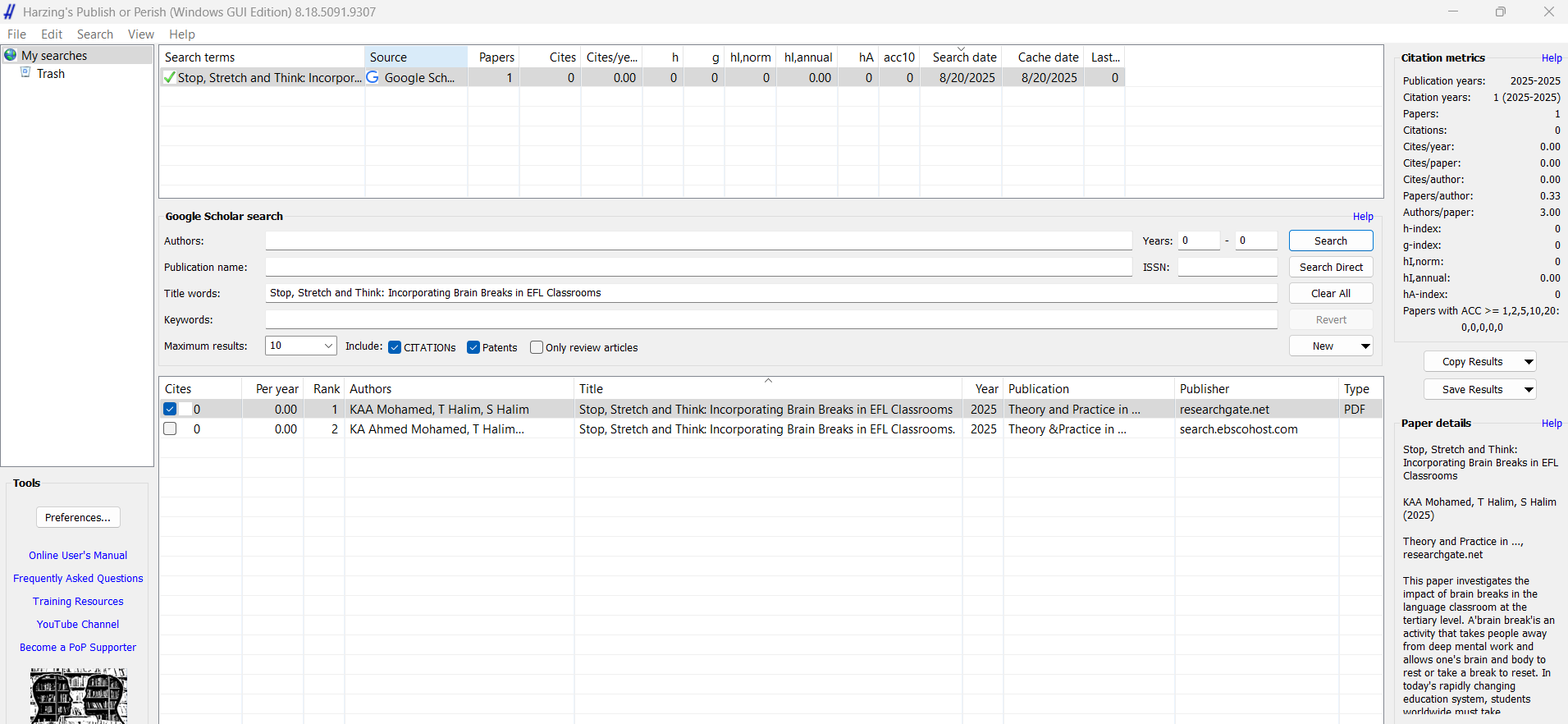The height and width of the screenshot is (724, 1568).
Task: Open the Training Resources link
Action: click(x=78, y=601)
